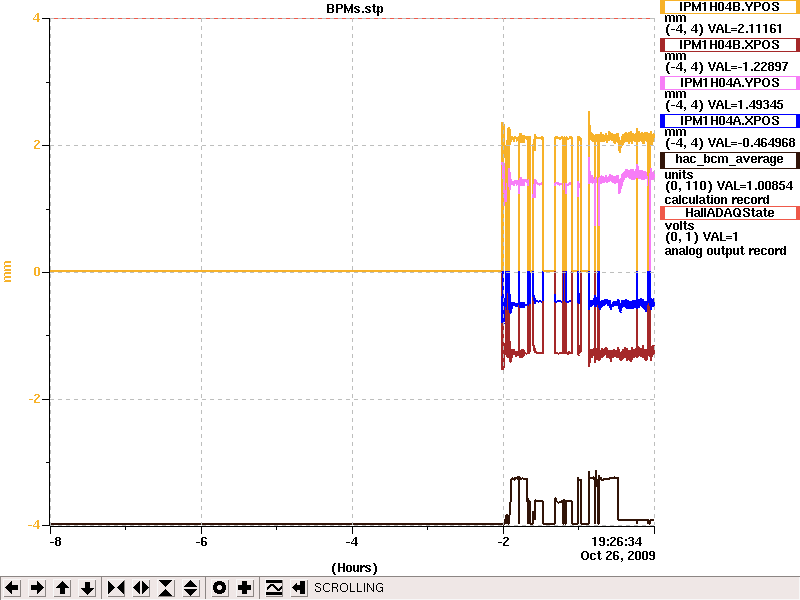Select the IPM1H04B.YPOS curve legend
This screenshot has width=800, height=600.
click(x=730, y=7)
